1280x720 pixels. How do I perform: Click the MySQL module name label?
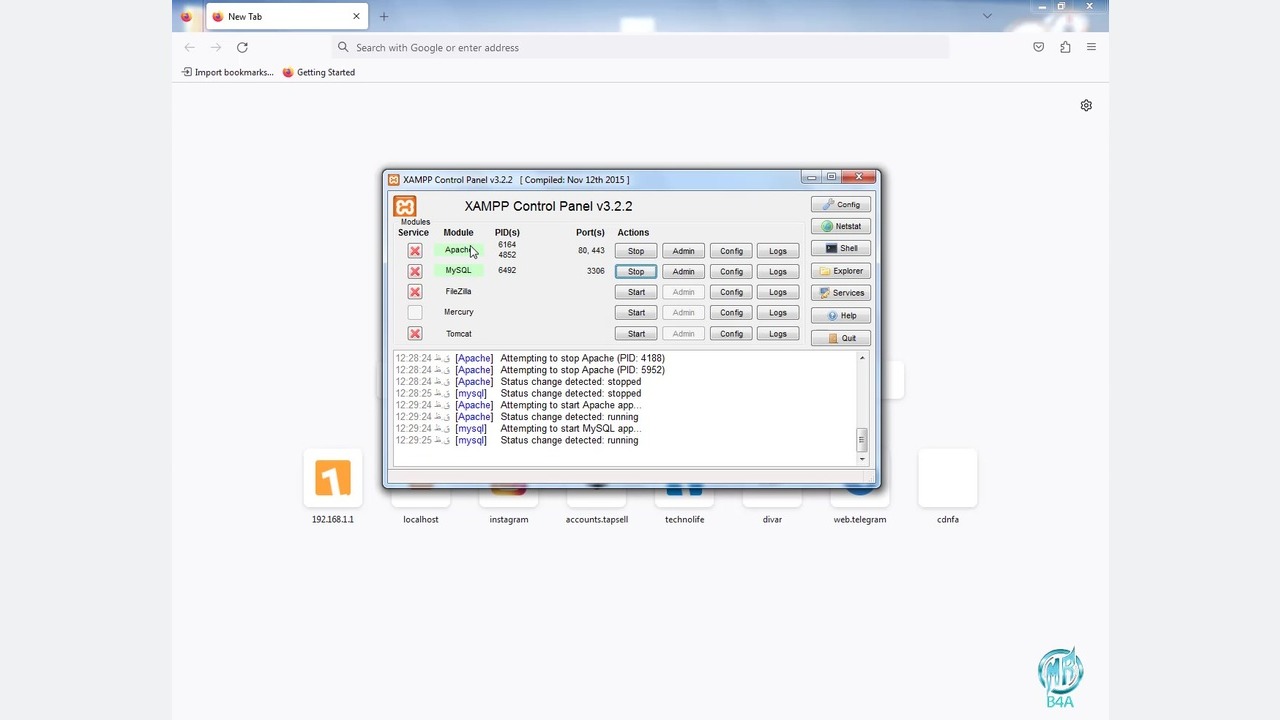pyautogui.click(x=458, y=270)
